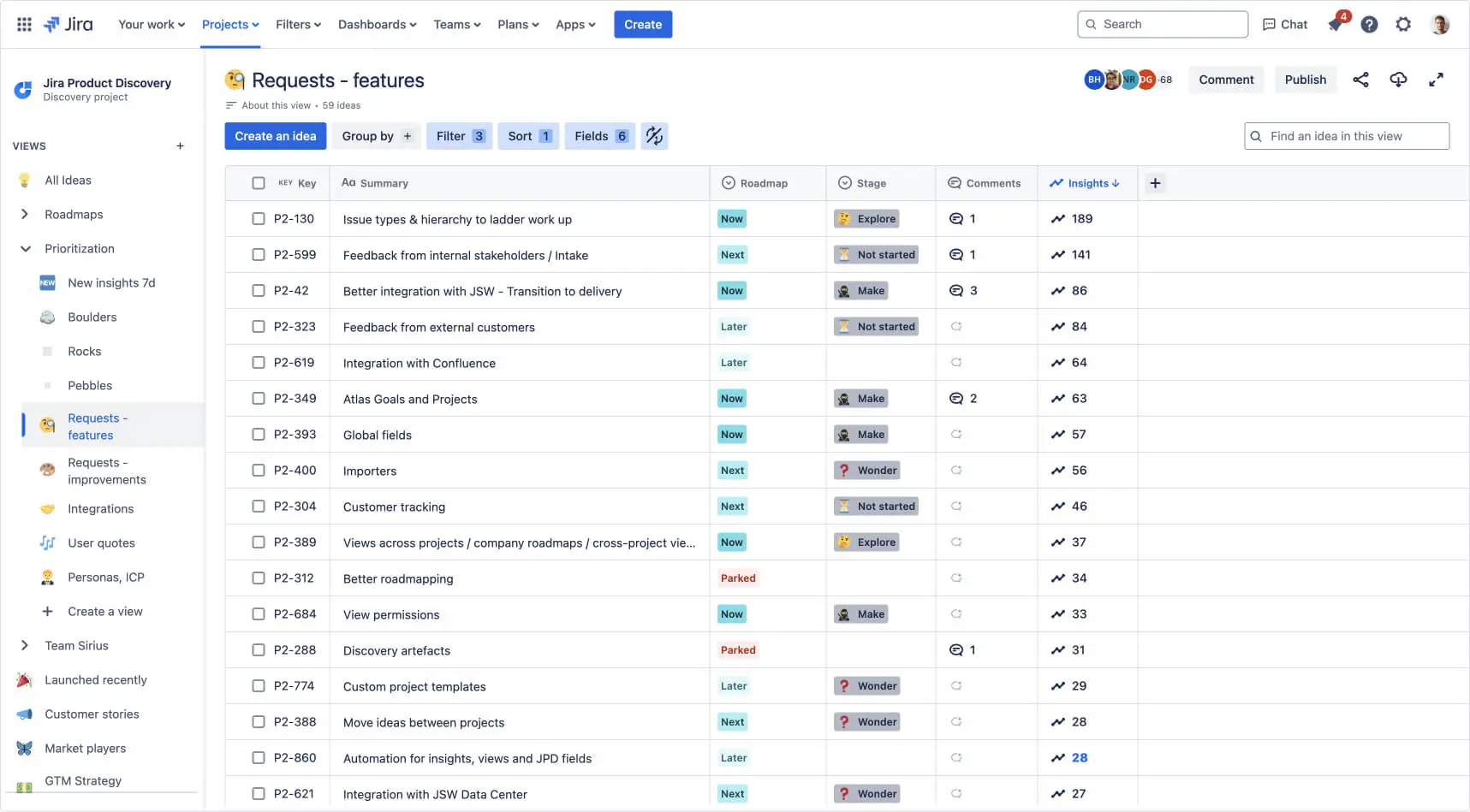Image resolution: width=1470 pixels, height=812 pixels.
Task: Open notifications bell with badge
Action: point(1336,23)
